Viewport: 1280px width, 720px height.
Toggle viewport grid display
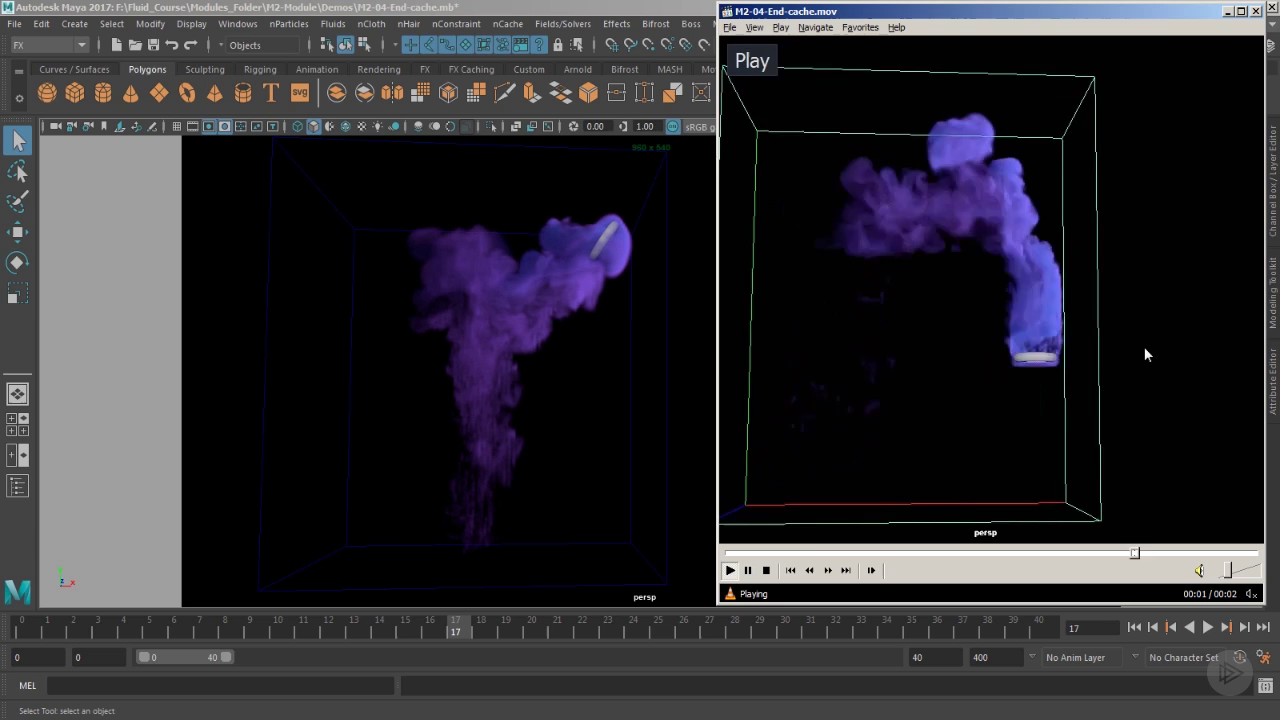[177, 127]
